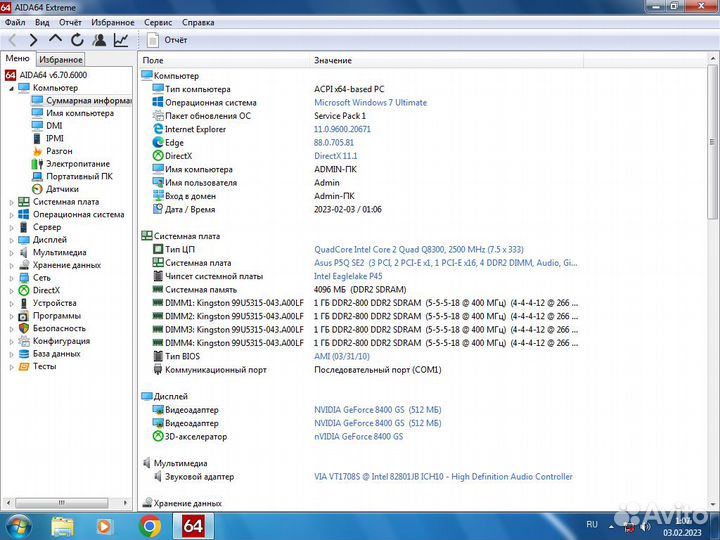This screenshot has height=540, width=720.
Task: Click the Поле column header
Action: pyautogui.click(x=224, y=60)
